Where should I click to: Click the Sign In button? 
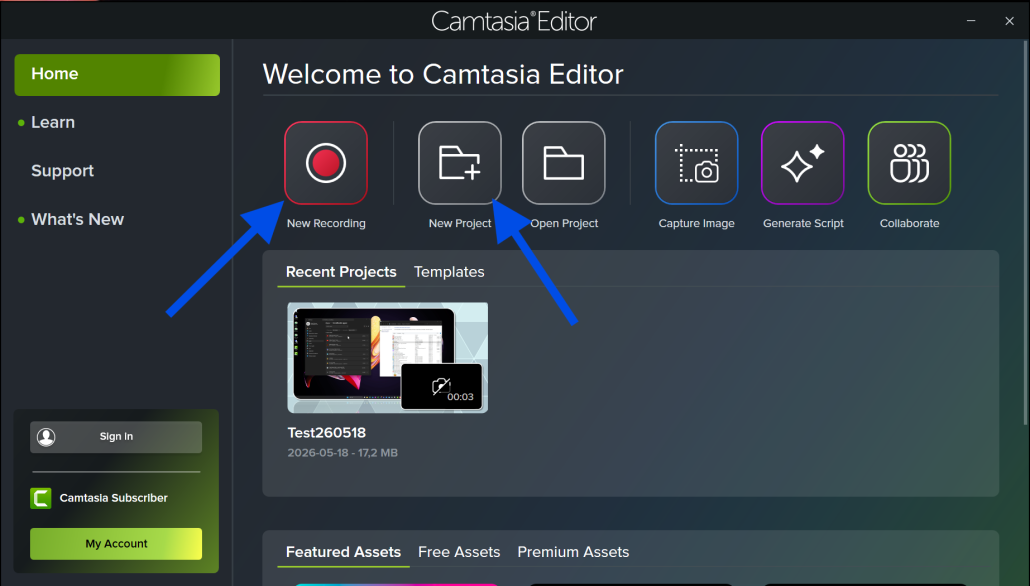(x=116, y=437)
